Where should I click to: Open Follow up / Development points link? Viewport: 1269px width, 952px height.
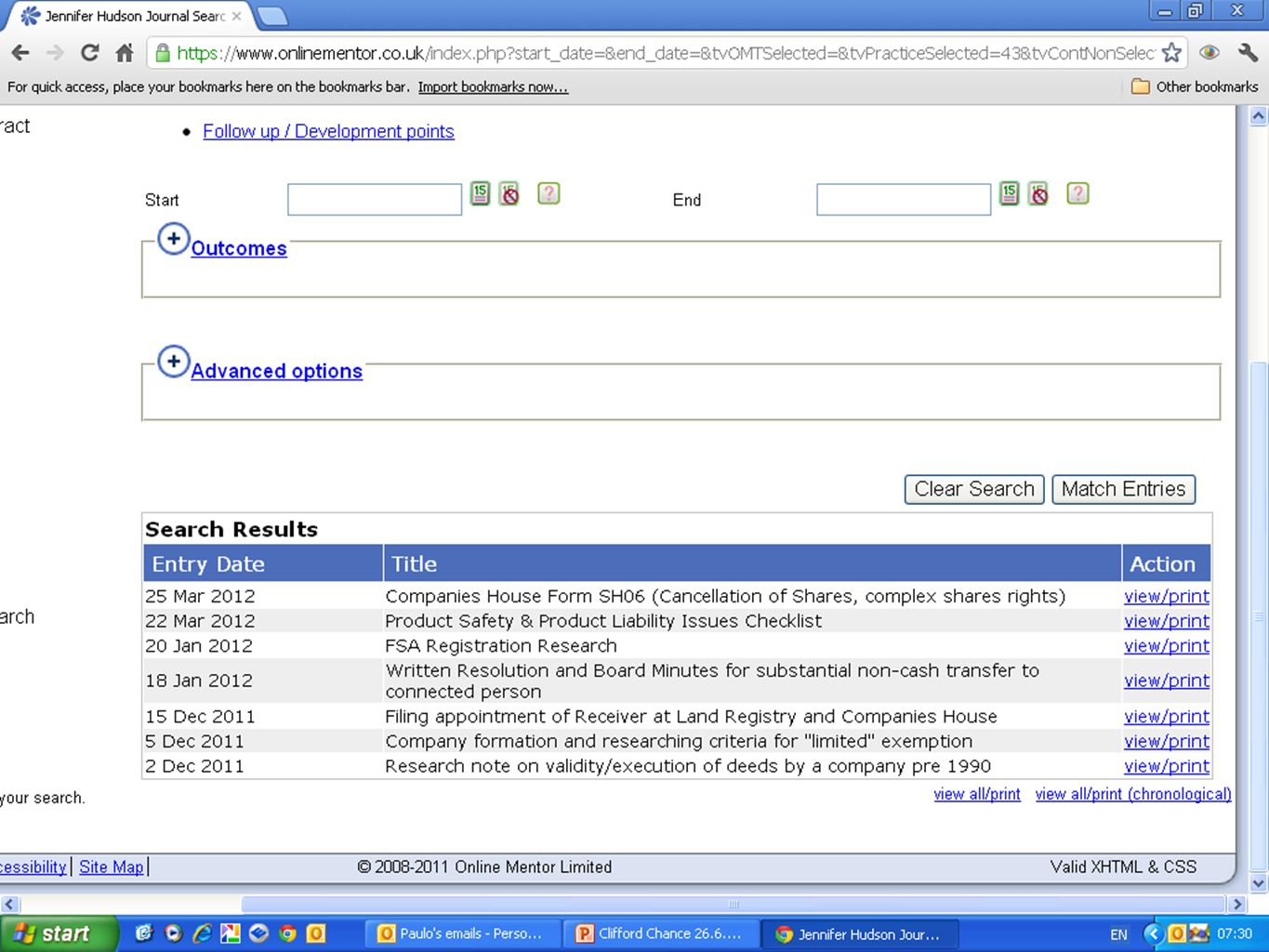tap(328, 131)
